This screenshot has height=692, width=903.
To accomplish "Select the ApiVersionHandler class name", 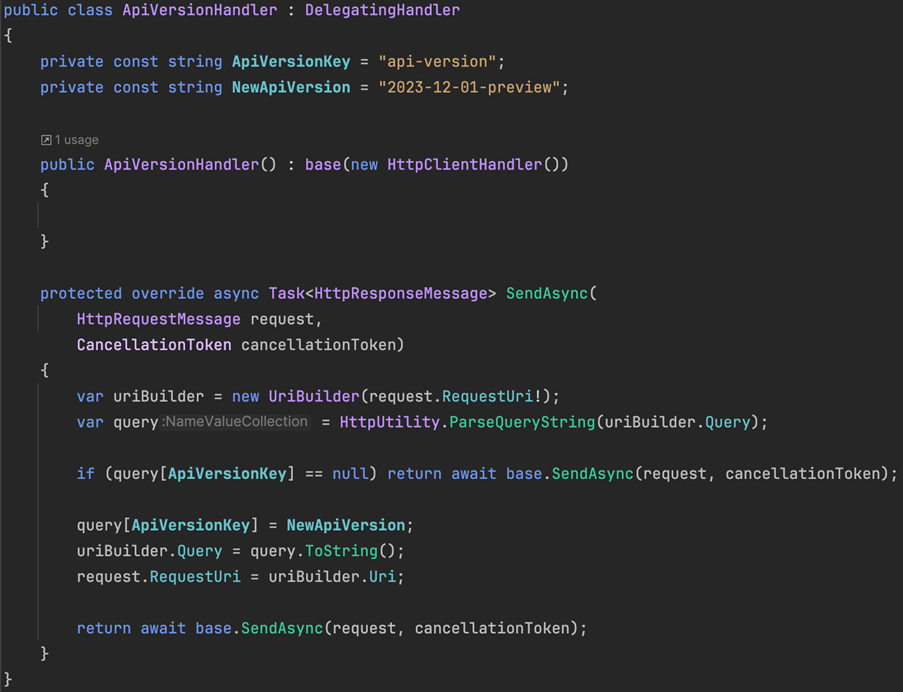I will point(199,10).
